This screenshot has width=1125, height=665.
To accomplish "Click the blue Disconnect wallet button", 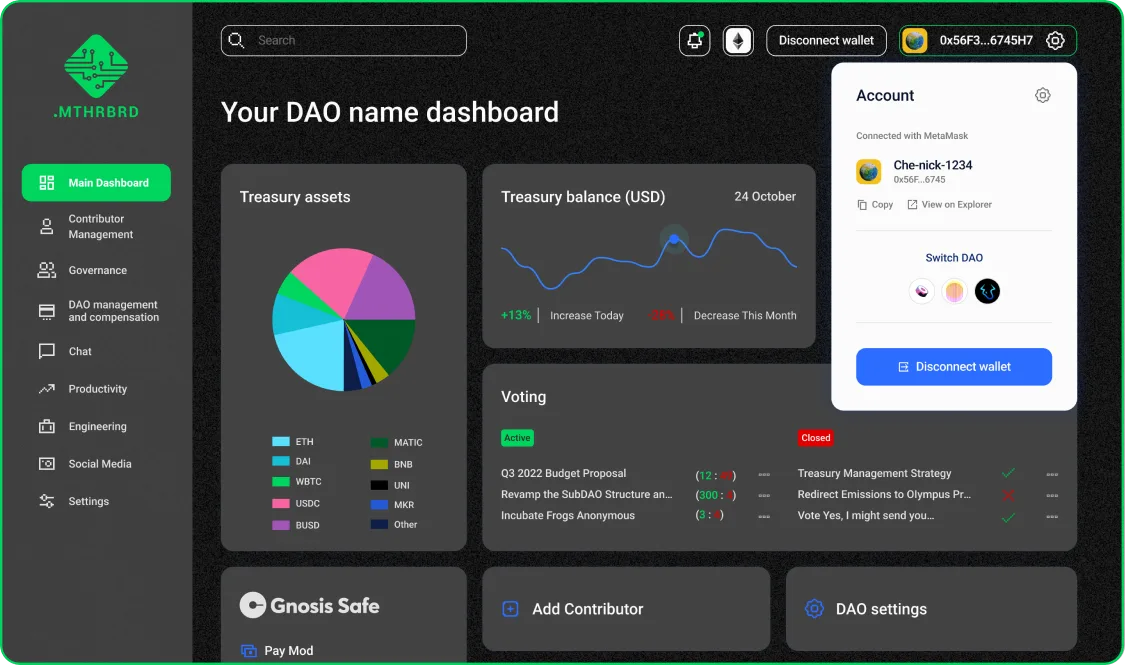I will 954,367.
